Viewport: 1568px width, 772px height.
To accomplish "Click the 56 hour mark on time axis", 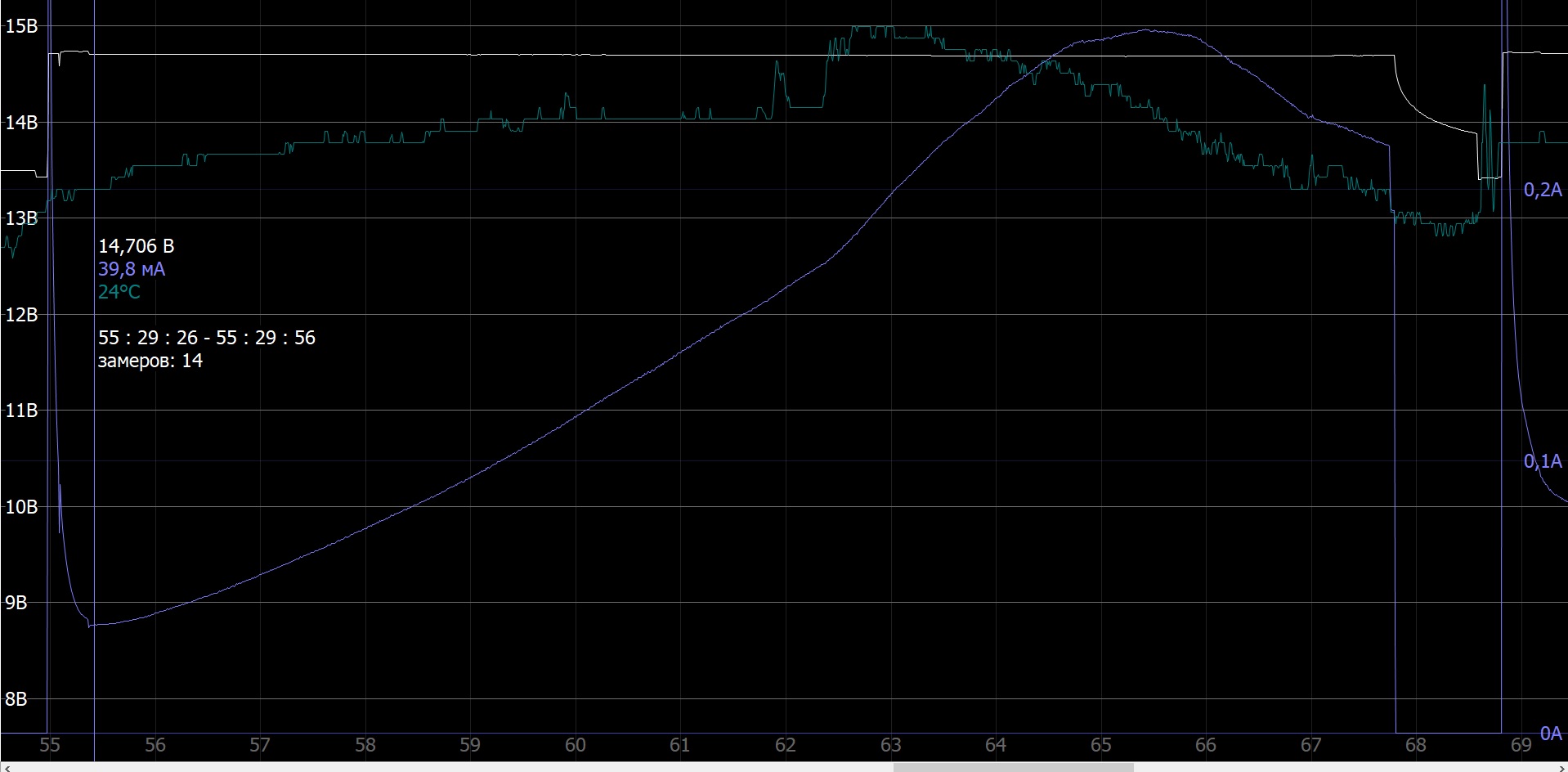I will click(155, 745).
